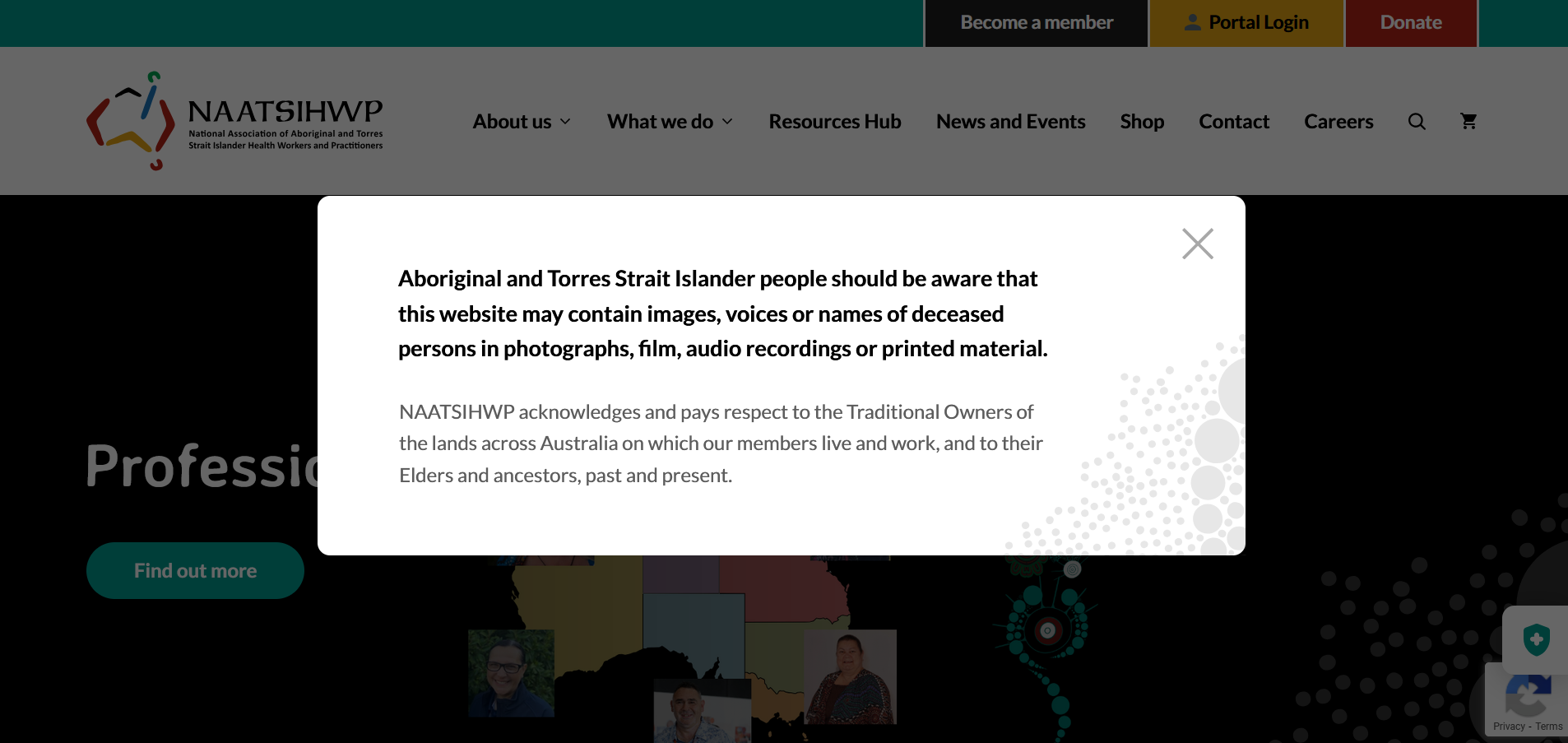Open the About us menu
Screen dimensions: 1568x743
512,122
